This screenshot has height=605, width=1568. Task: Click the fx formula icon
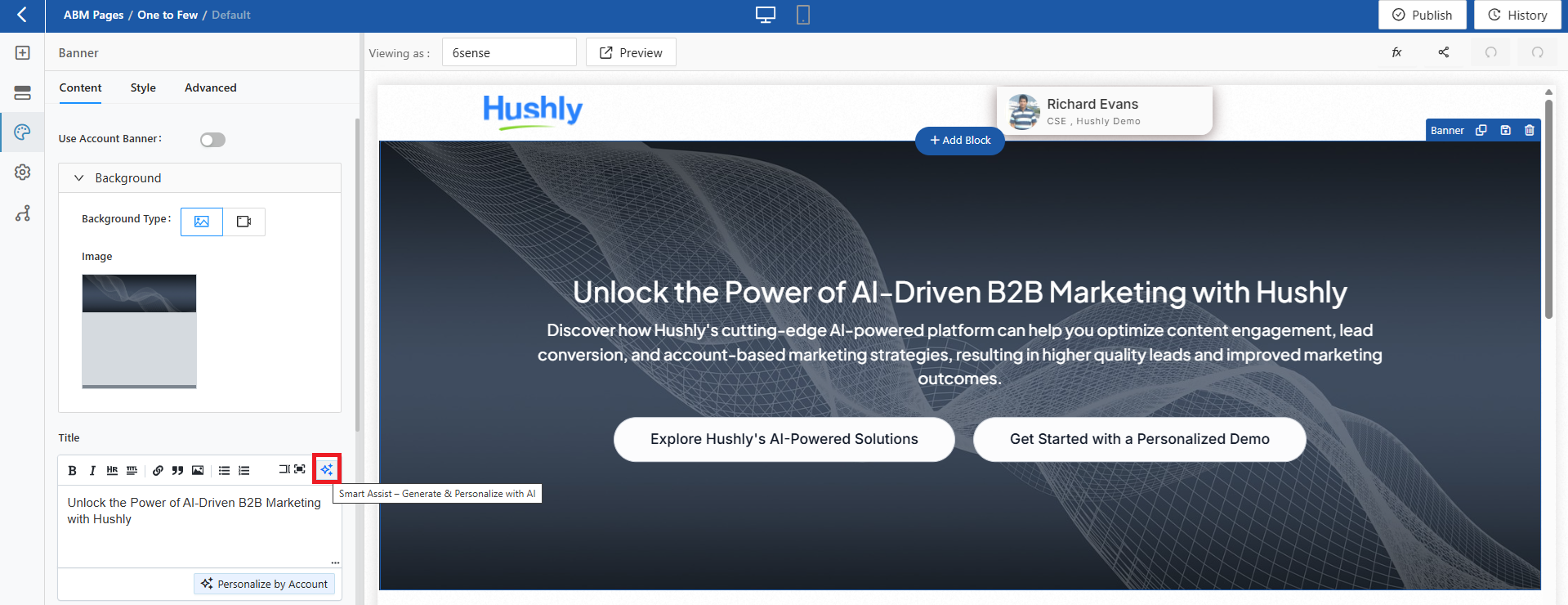tap(1396, 52)
